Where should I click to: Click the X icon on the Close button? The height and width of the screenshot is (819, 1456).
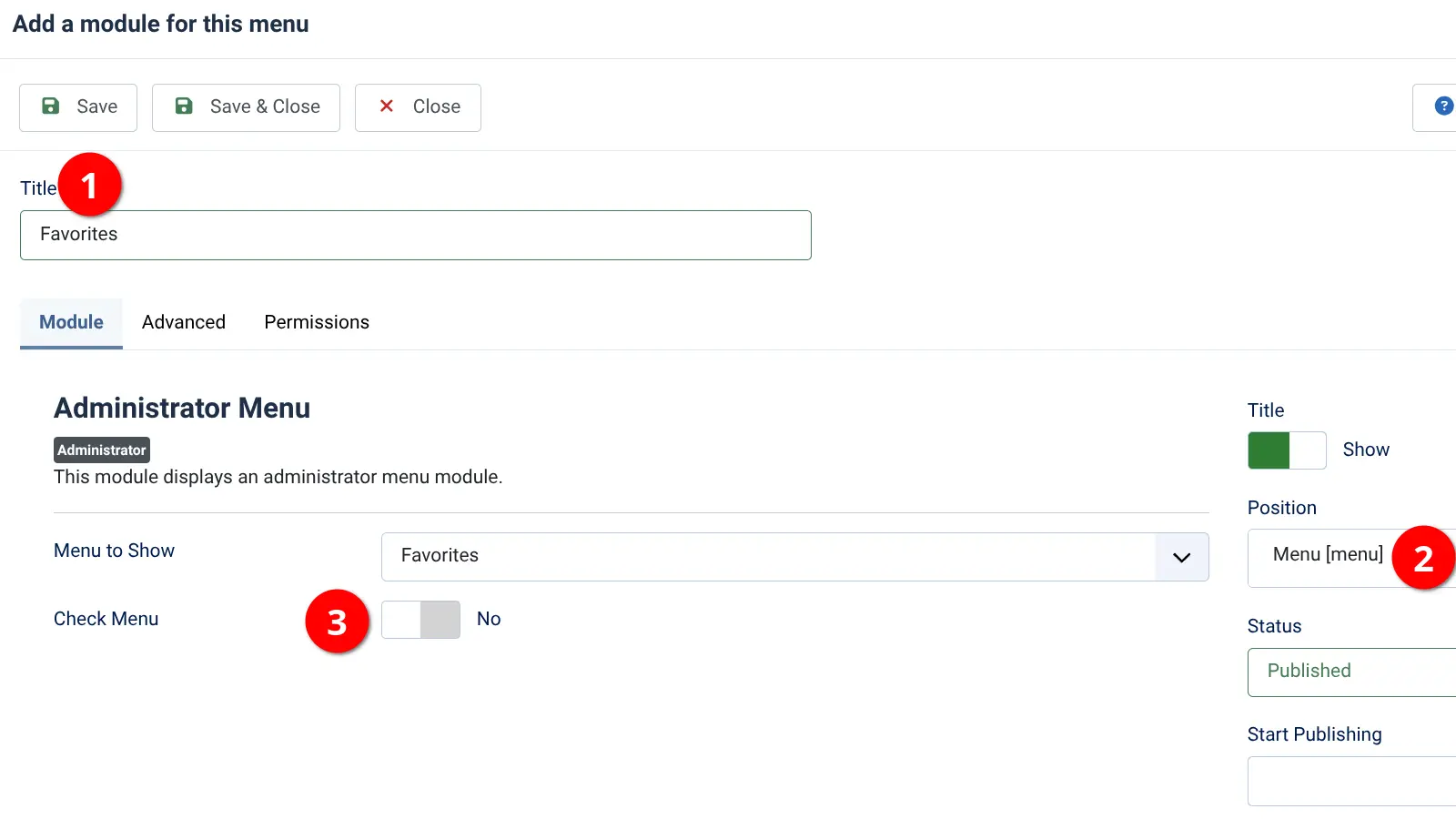[386, 106]
